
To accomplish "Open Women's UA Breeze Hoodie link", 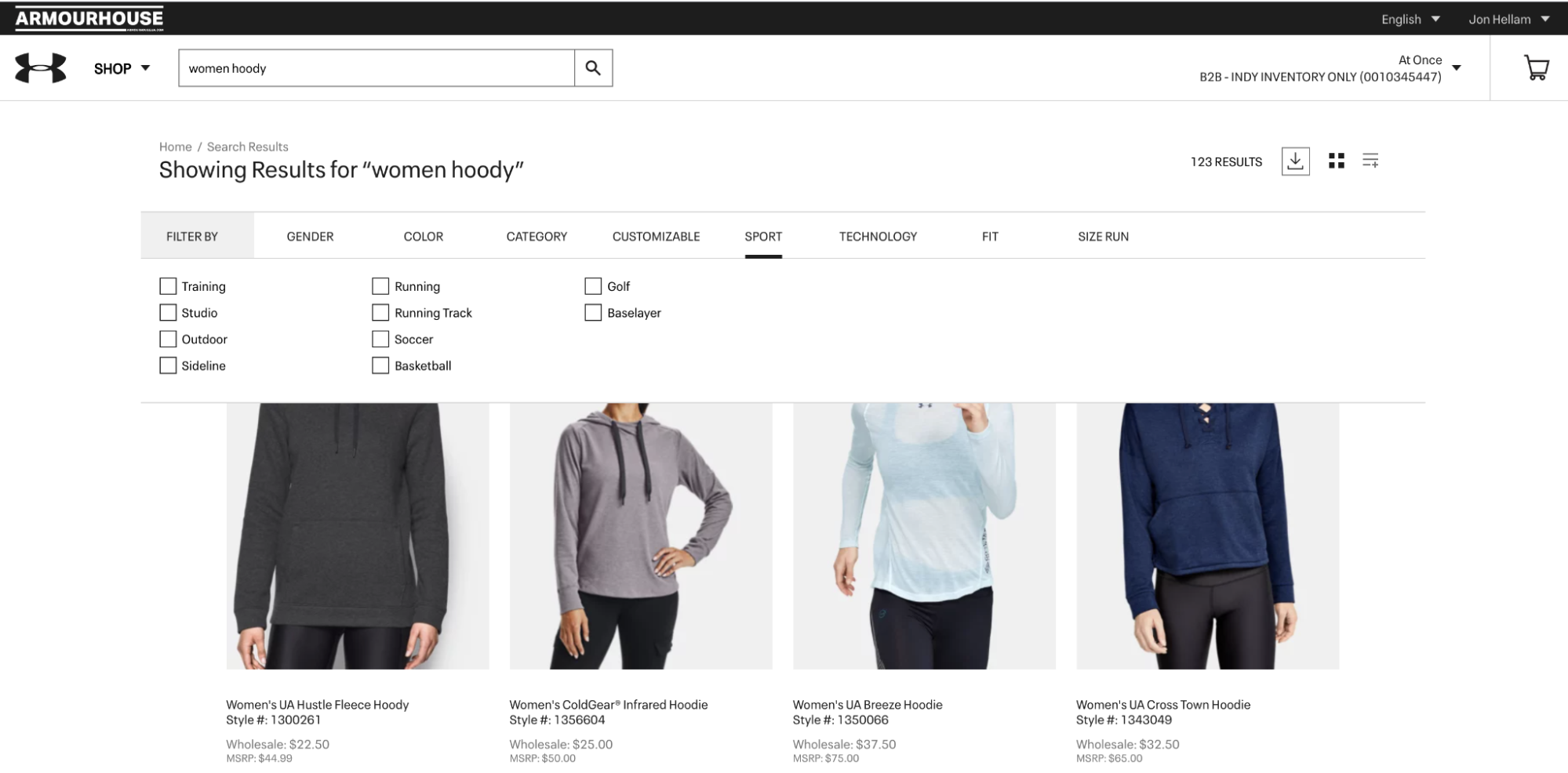I will pos(868,705).
